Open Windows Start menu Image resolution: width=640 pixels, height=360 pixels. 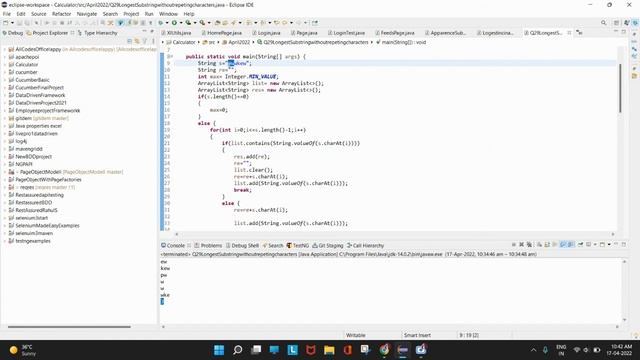[219, 350]
